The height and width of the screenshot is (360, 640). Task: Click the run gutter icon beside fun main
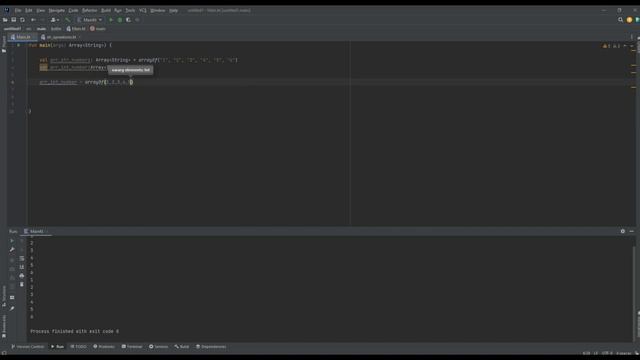18,45
